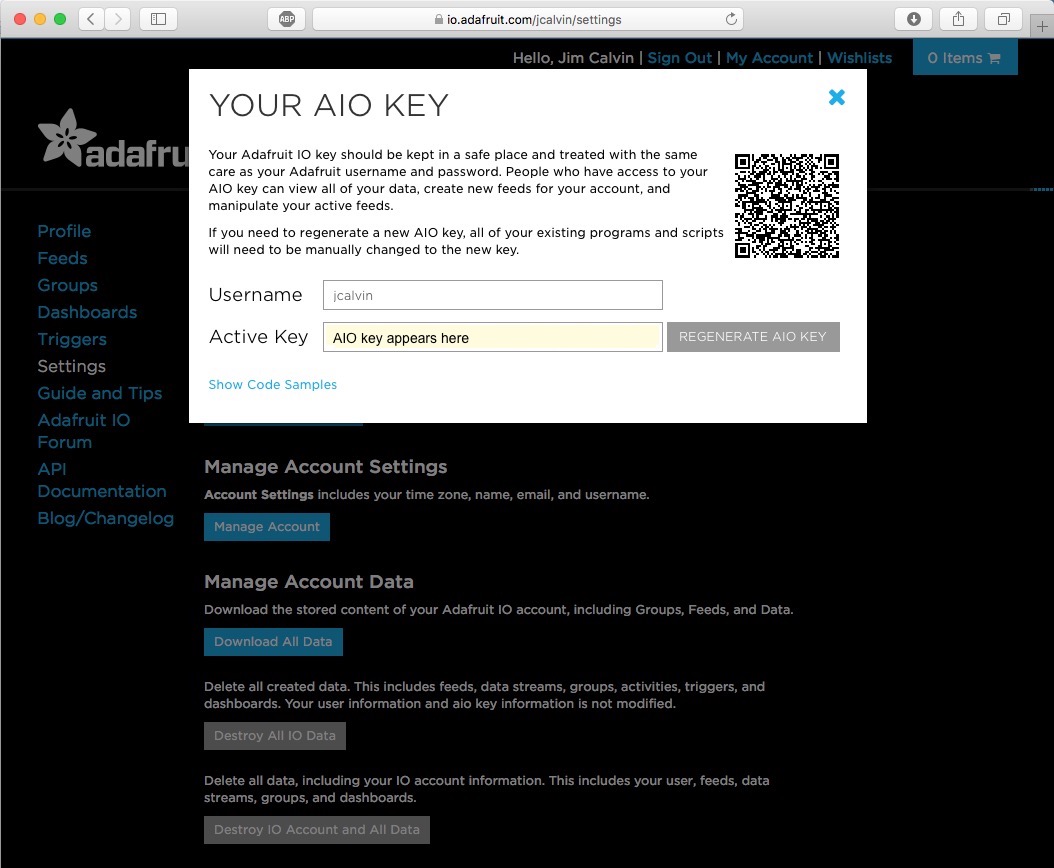Image resolution: width=1054 pixels, height=868 pixels.
Task: Show Code Samples link
Action: pyautogui.click(x=272, y=385)
